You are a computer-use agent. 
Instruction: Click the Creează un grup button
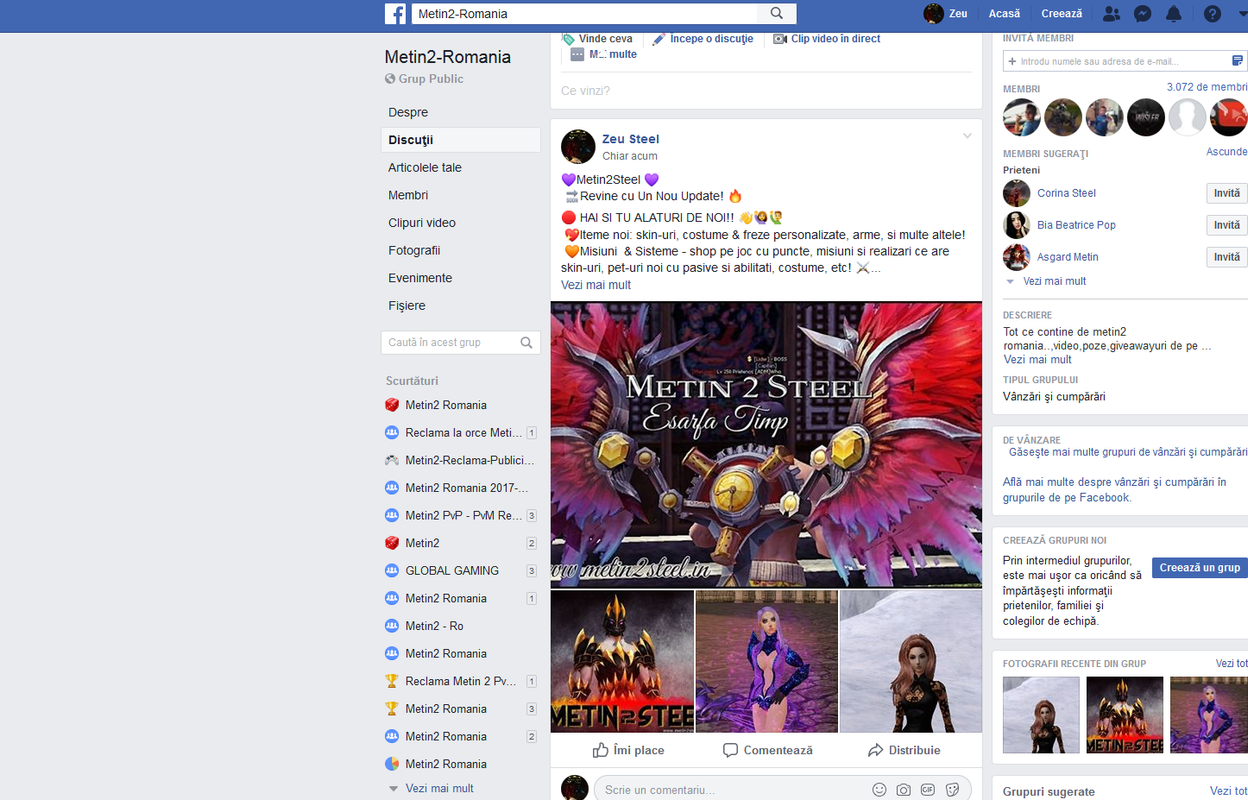point(1200,567)
